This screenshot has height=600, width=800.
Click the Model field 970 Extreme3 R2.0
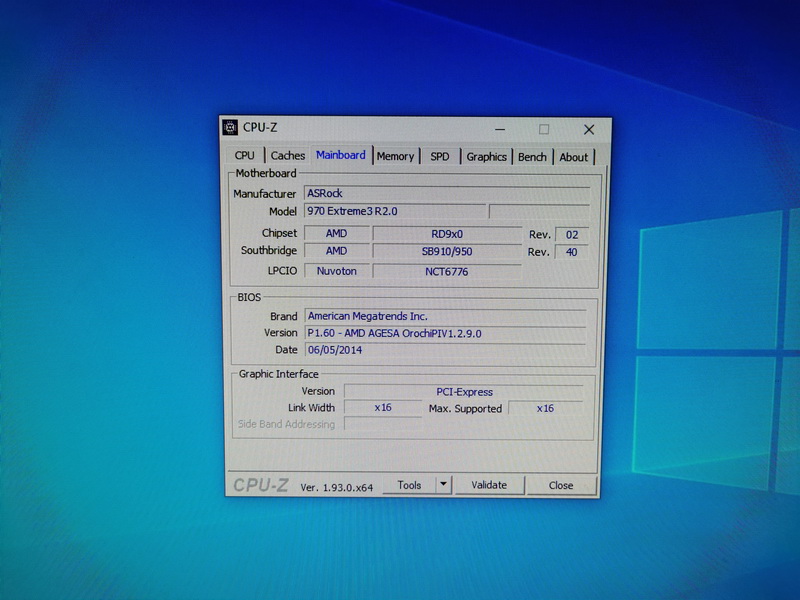click(x=395, y=211)
